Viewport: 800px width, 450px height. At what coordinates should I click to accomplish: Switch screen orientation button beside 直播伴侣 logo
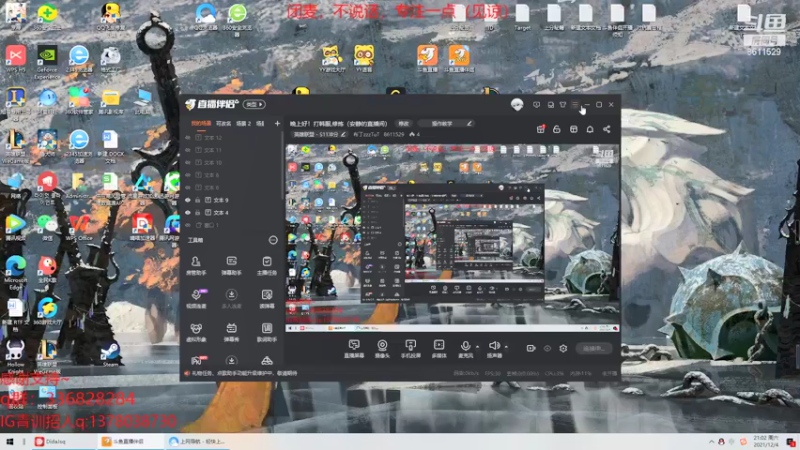pos(254,105)
